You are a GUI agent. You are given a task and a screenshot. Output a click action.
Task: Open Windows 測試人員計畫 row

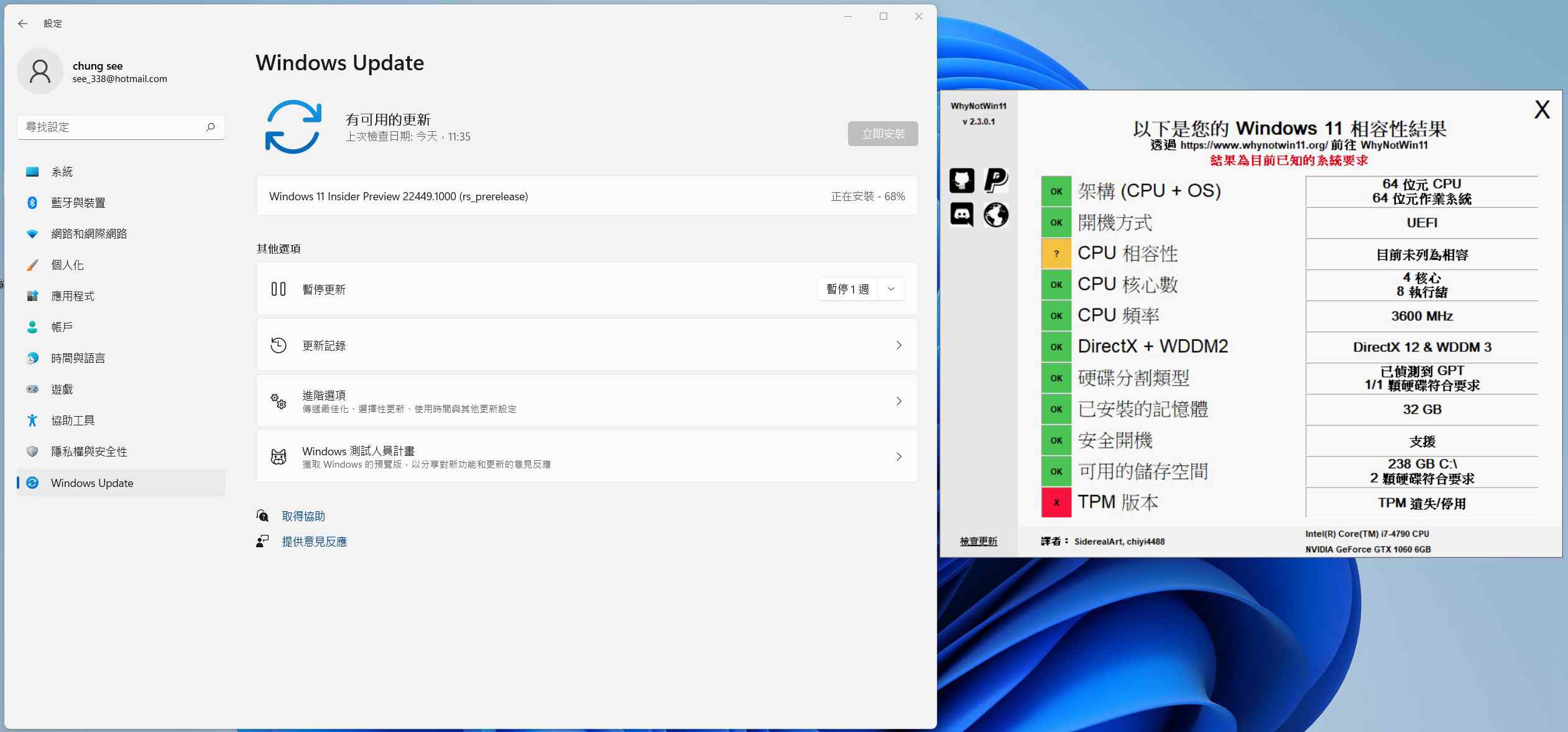click(x=587, y=456)
